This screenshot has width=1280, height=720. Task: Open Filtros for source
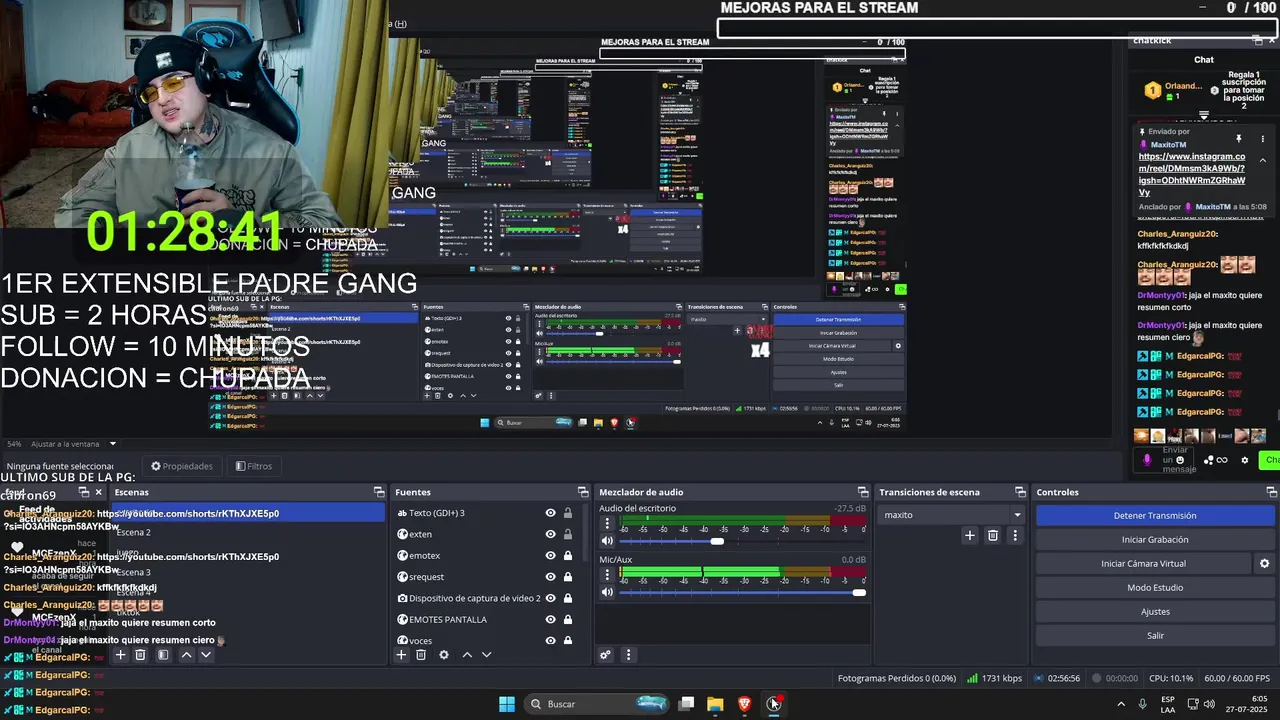(x=253, y=466)
